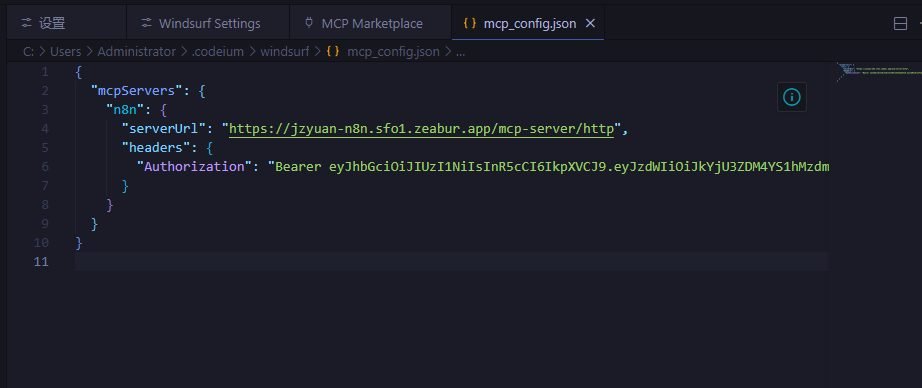Screen dimensions: 922x388
Task: Open the Administrator breadcrumb folder
Action: 136,52
